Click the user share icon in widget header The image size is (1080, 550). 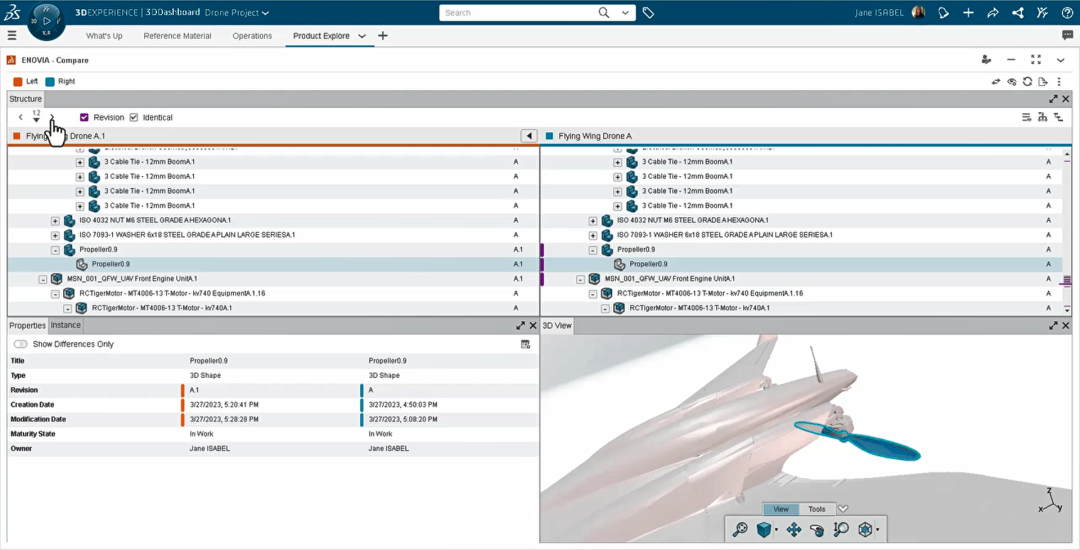point(986,60)
